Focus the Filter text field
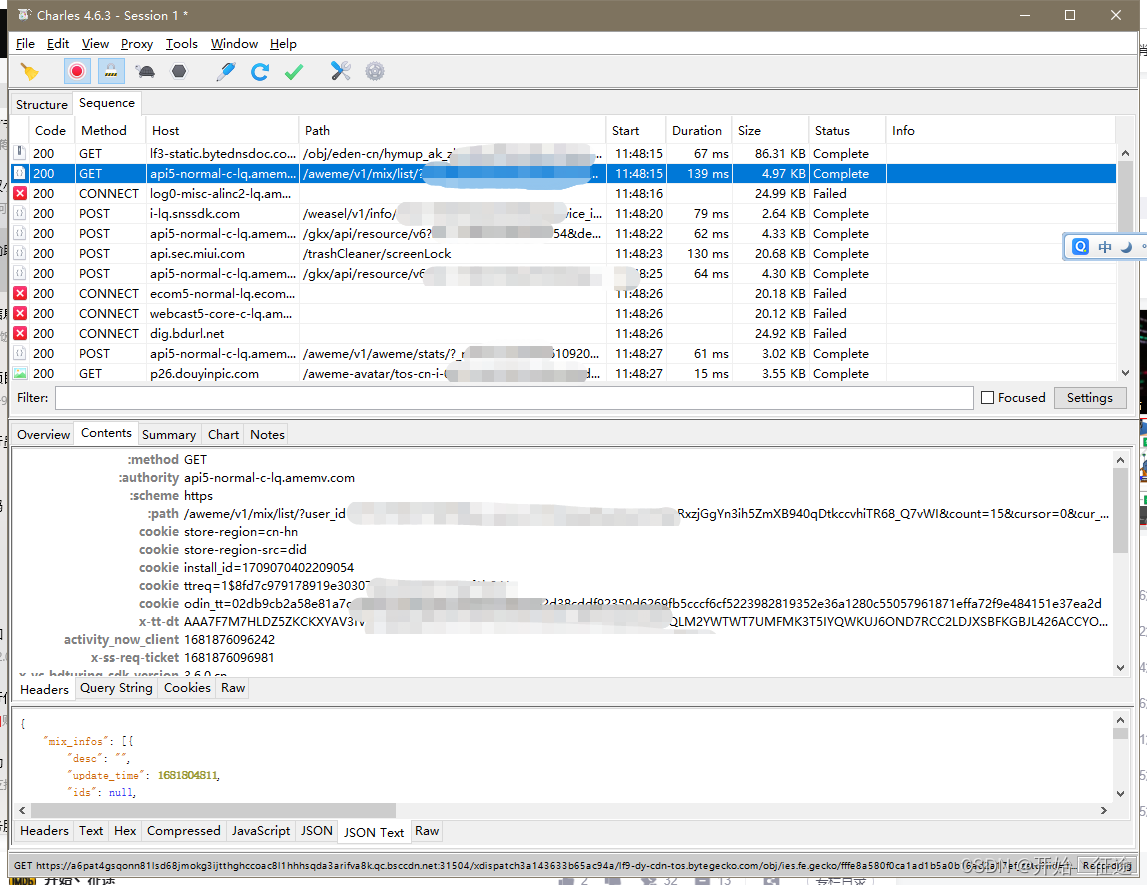Viewport: 1147px width, 885px height. coord(514,398)
